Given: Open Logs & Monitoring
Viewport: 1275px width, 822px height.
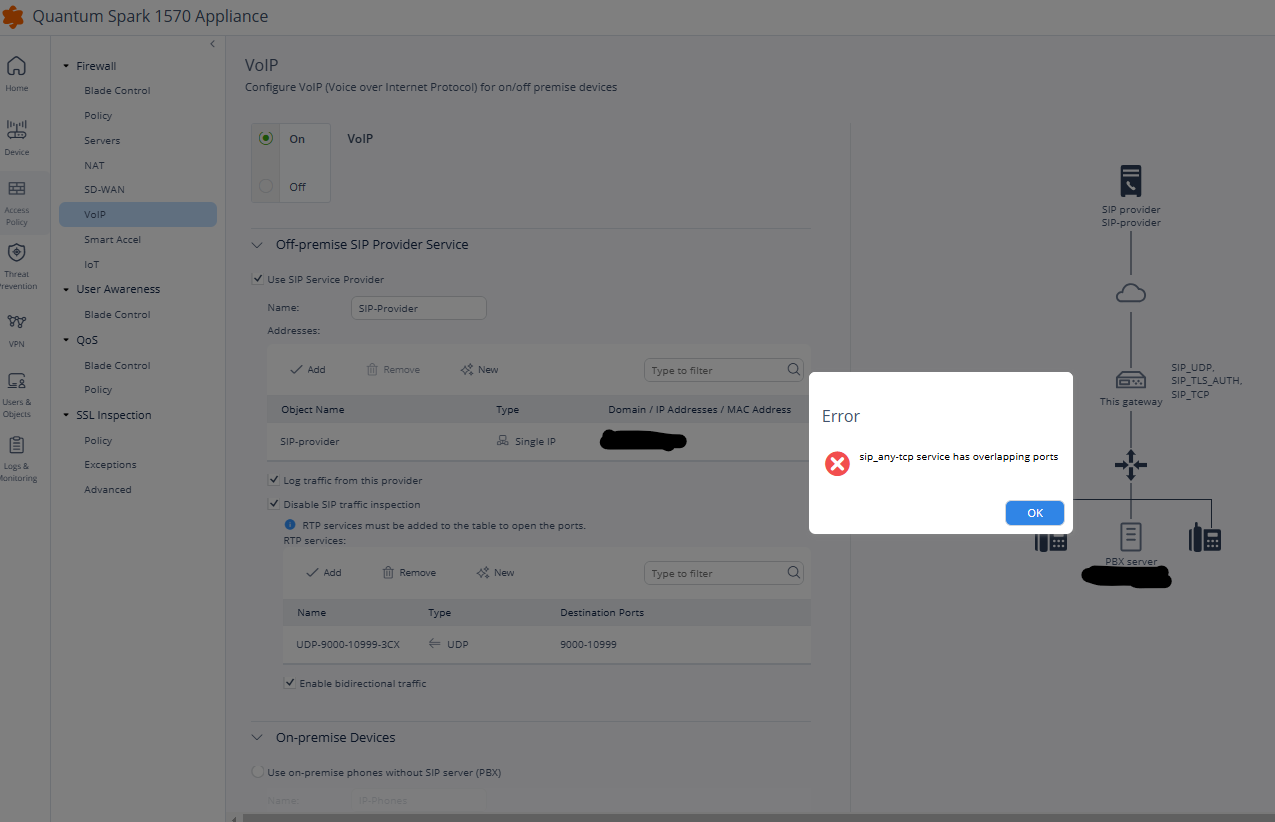Looking at the screenshot, I should tap(16, 455).
